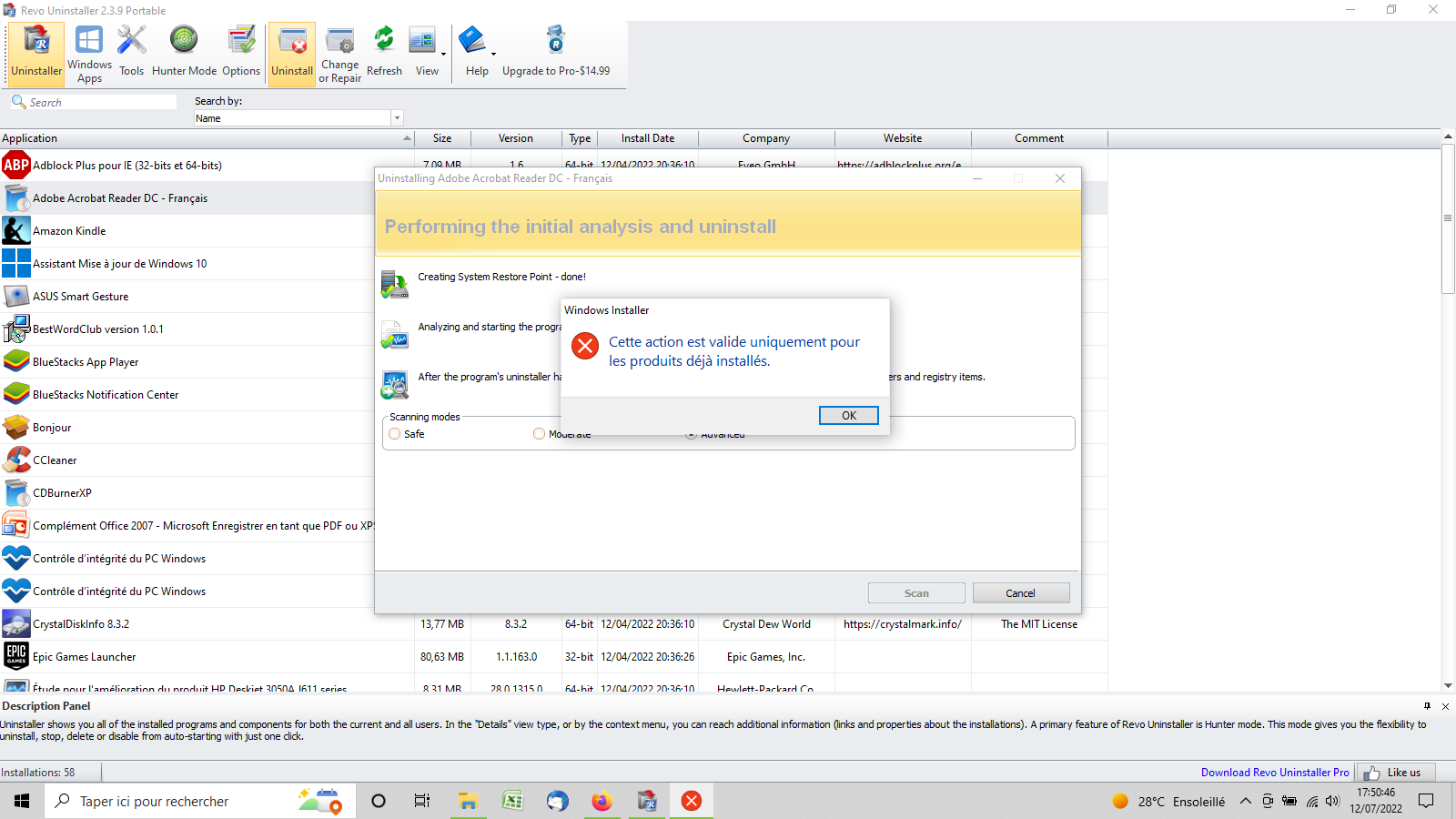Sort by the Size column
The image size is (1456, 819).
pyautogui.click(x=442, y=138)
